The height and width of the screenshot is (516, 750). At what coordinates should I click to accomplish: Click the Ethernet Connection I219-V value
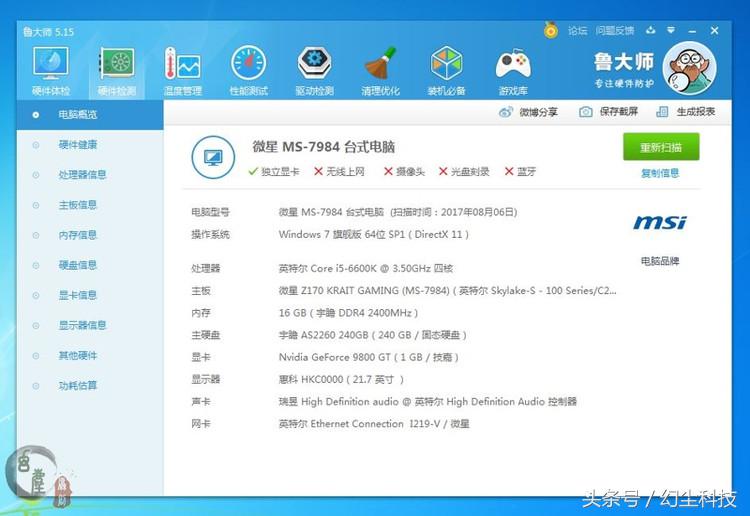pos(374,424)
